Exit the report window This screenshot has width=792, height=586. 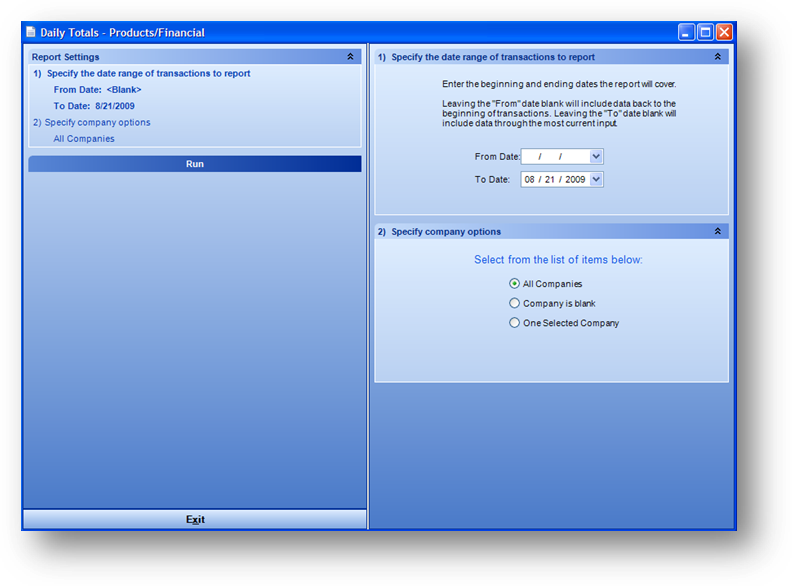[195, 519]
